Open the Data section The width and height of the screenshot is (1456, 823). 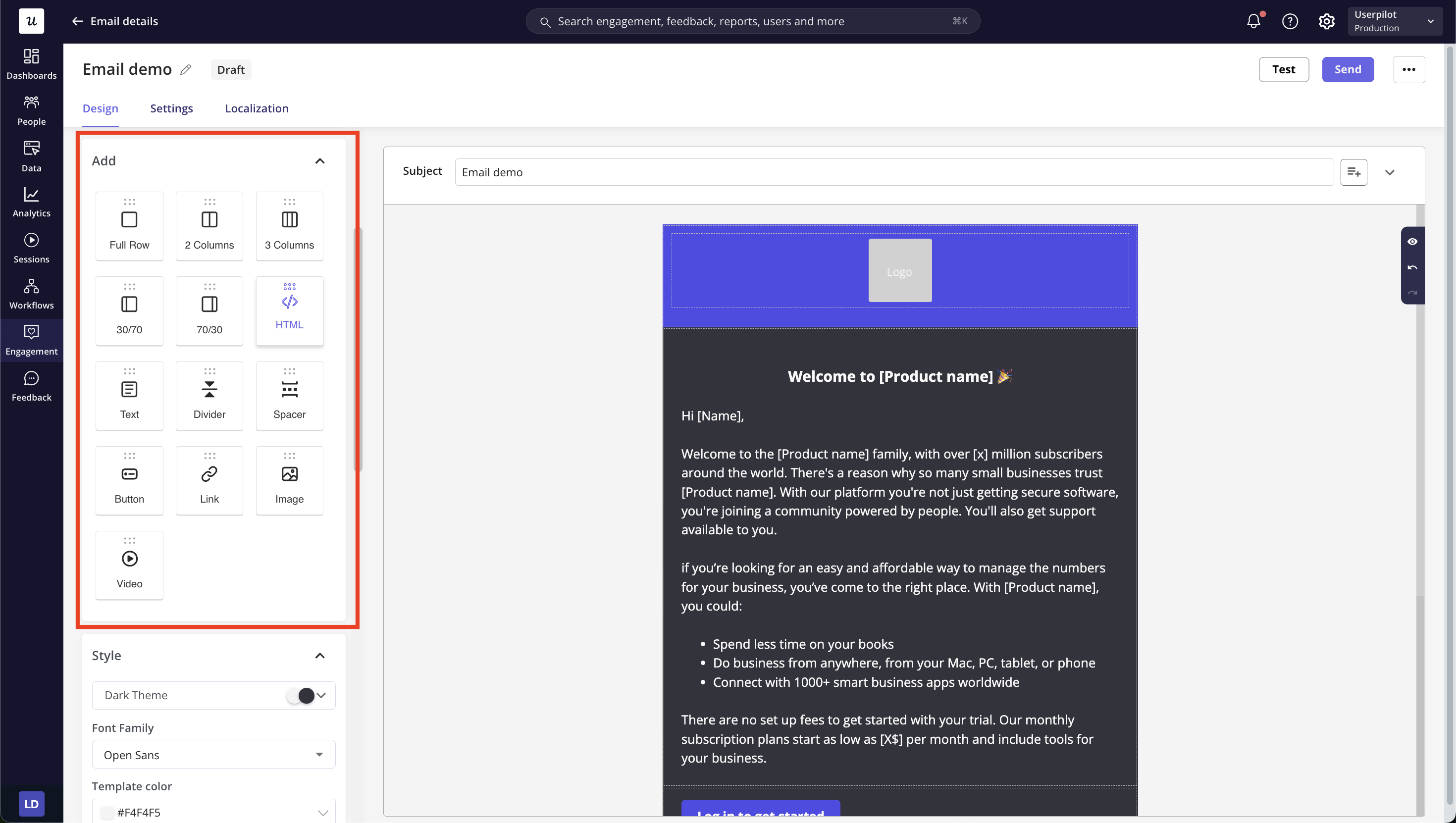pos(31,156)
